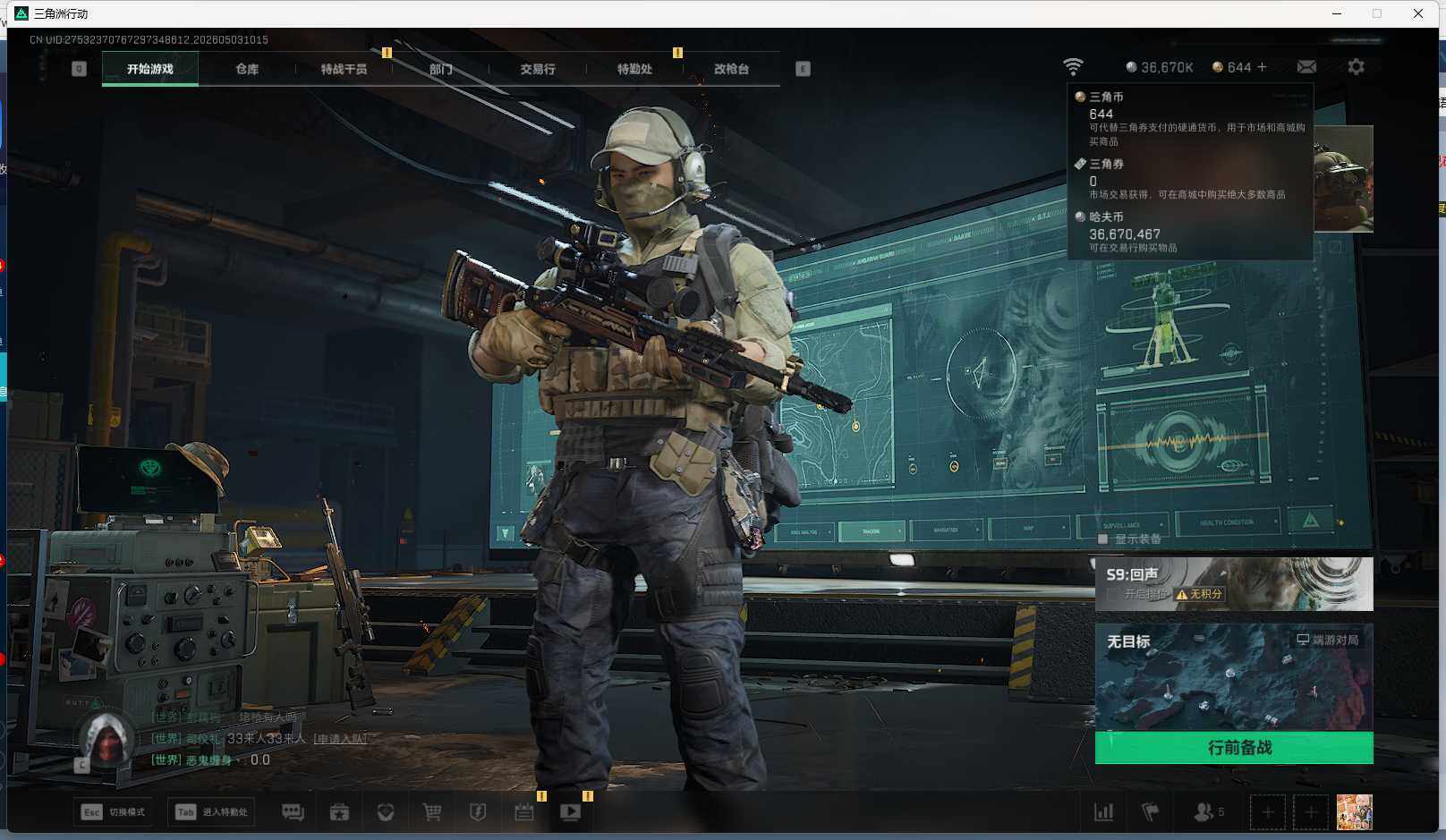The width and height of the screenshot is (1446, 840).
Task: Switch to the 特勤处 tab
Action: [x=634, y=69]
